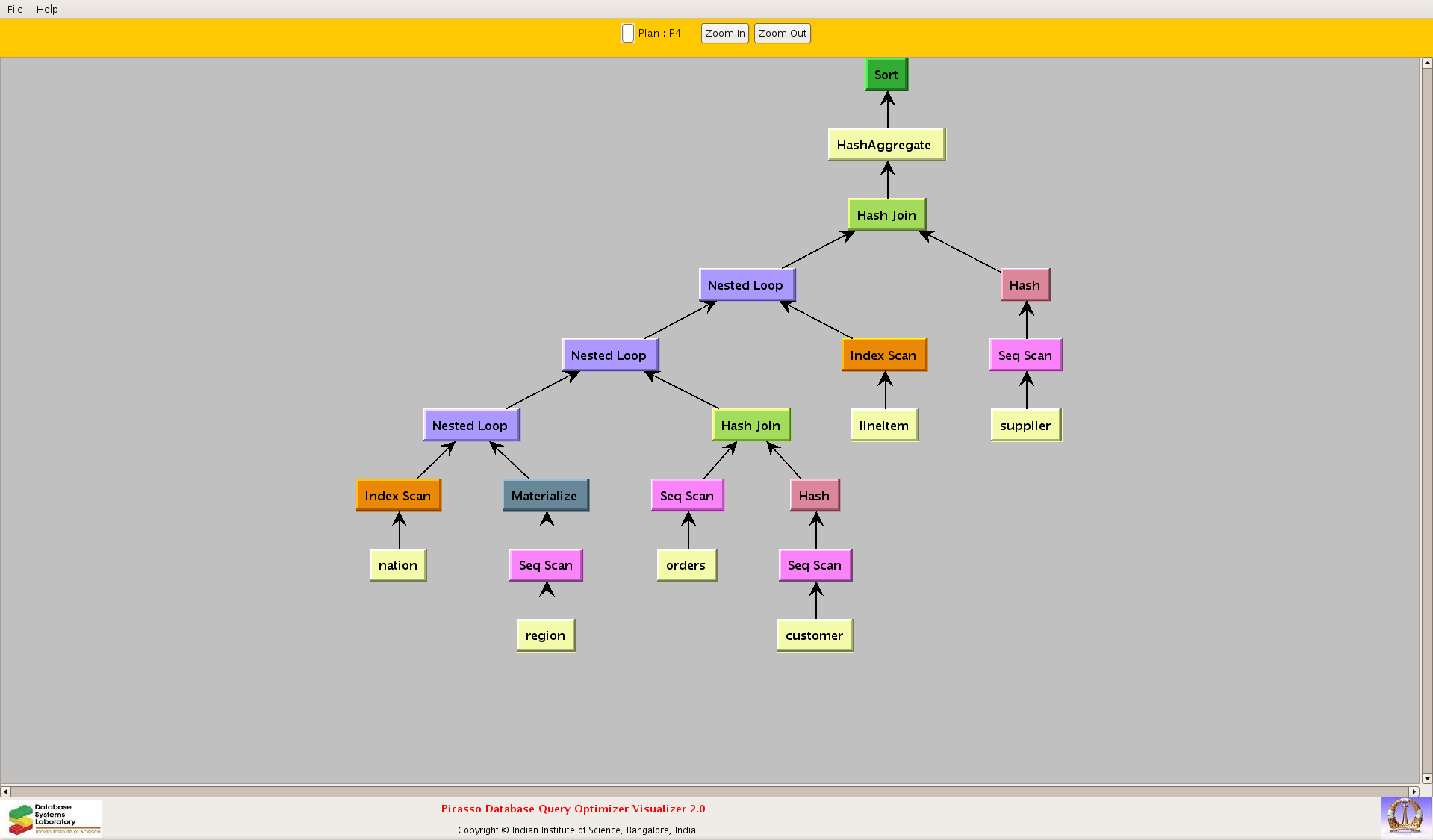Open the File menu

point(15,9)
